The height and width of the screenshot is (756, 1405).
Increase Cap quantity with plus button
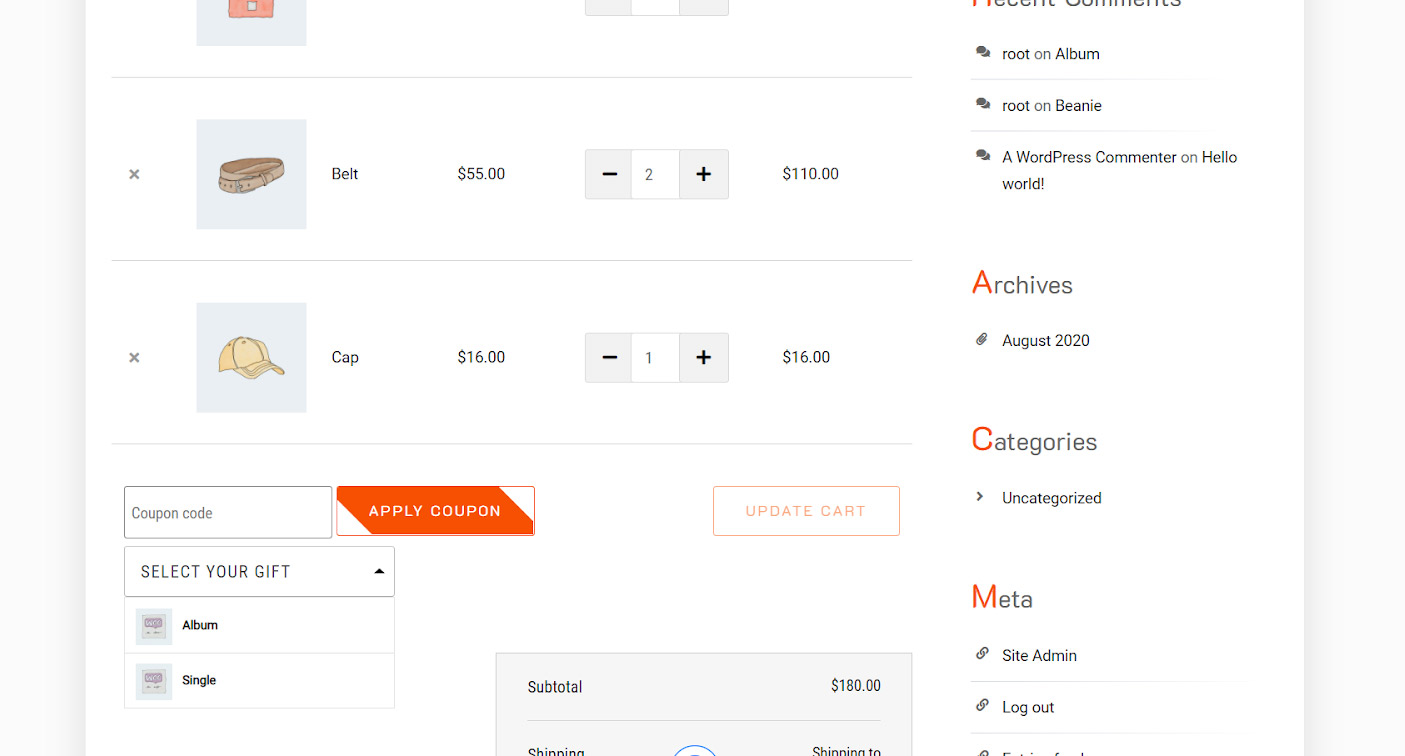(703, 357)
